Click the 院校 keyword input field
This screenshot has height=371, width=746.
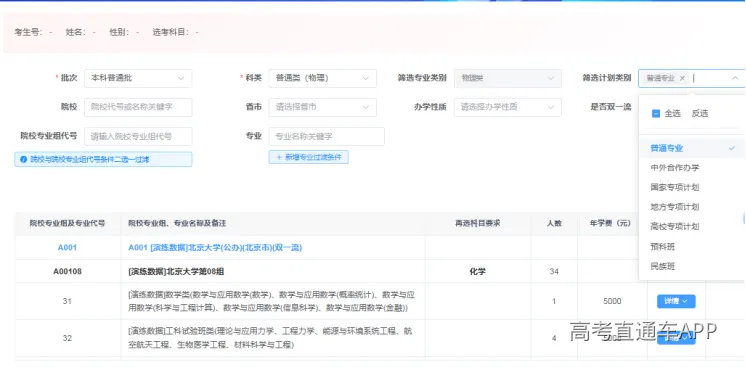[138, 107]
